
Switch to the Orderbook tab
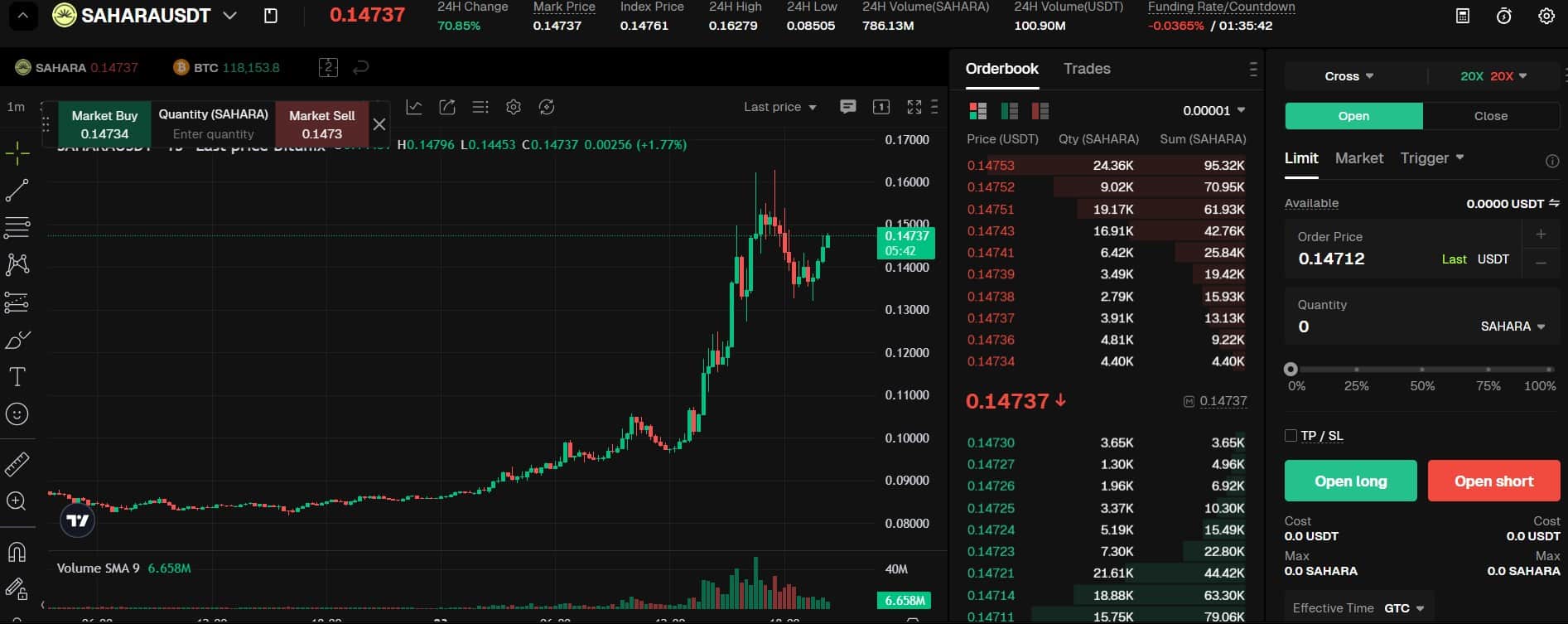tap(1001, 69)
